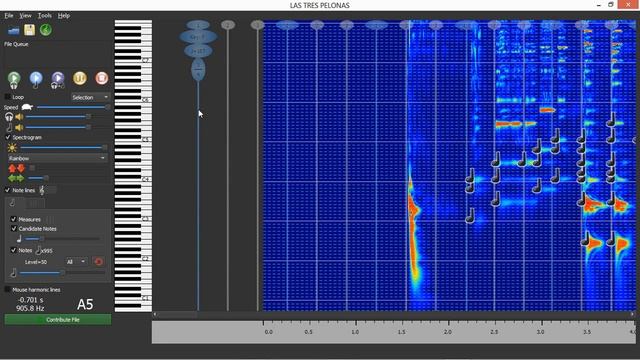
Task: Open the Tools menu
Action: (44, 16)
